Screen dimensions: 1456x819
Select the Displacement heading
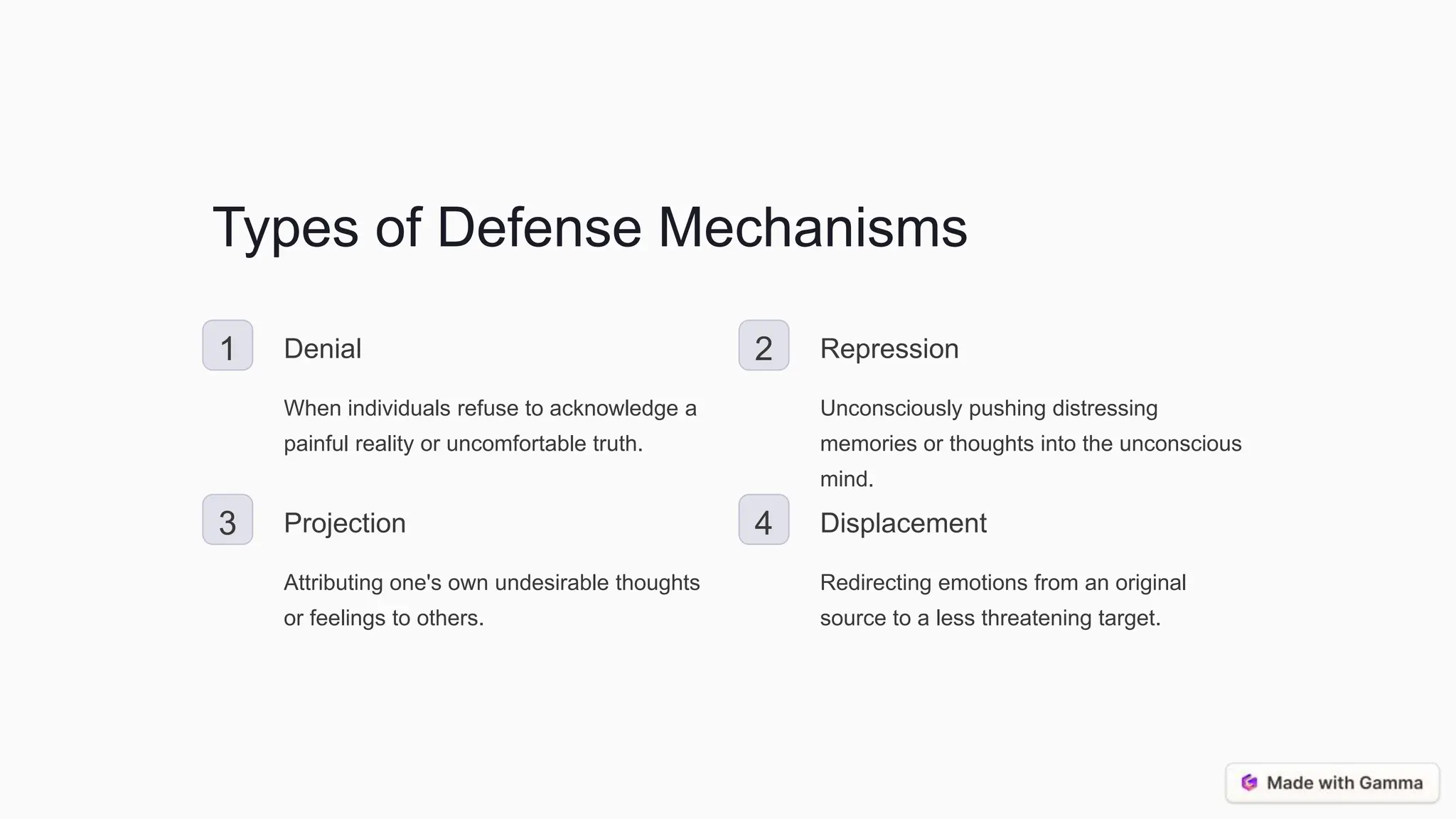coord(903,523)
